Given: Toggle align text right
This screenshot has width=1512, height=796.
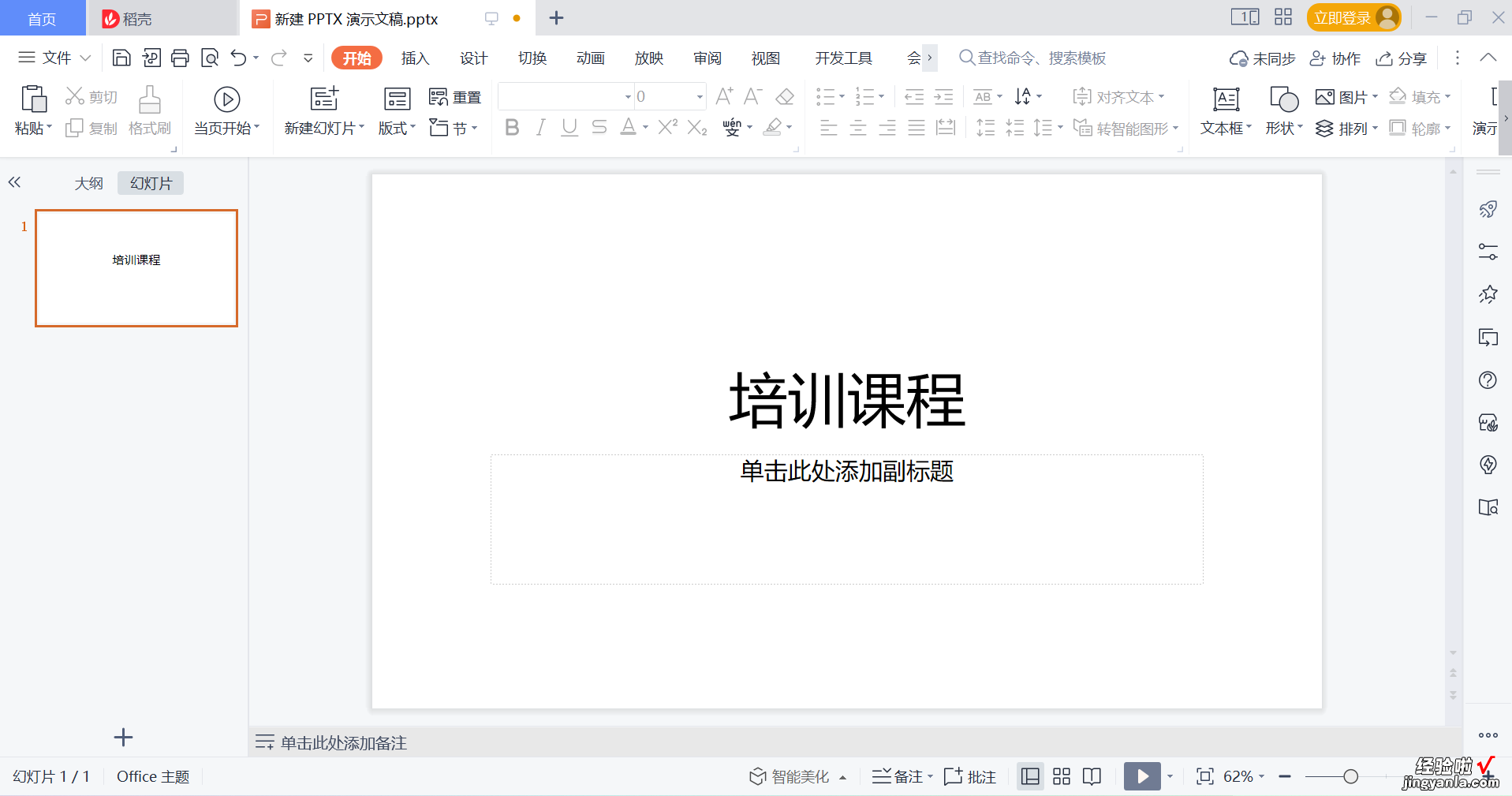Looking at the screenshot, I should click(x=887, y=127).
